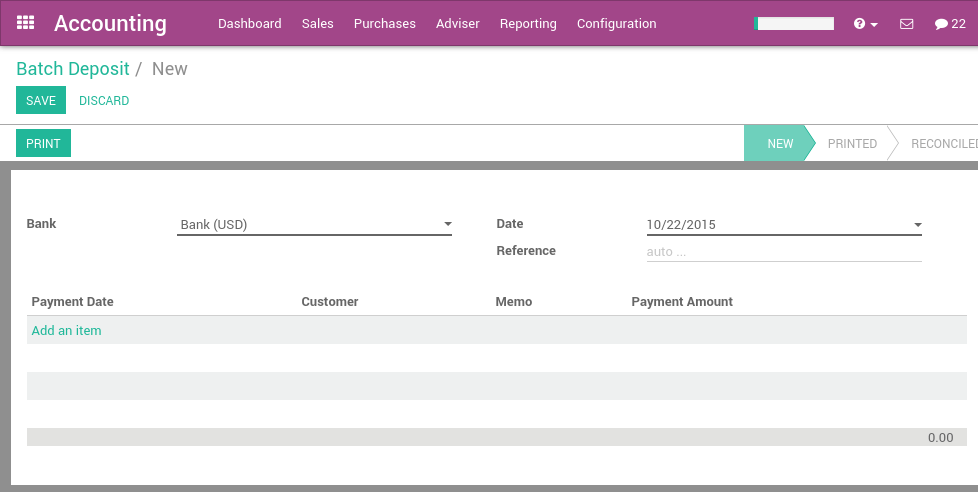The image size is (978, 492).
Task: Open the apps grid menu icon
Action: point(26,23)
